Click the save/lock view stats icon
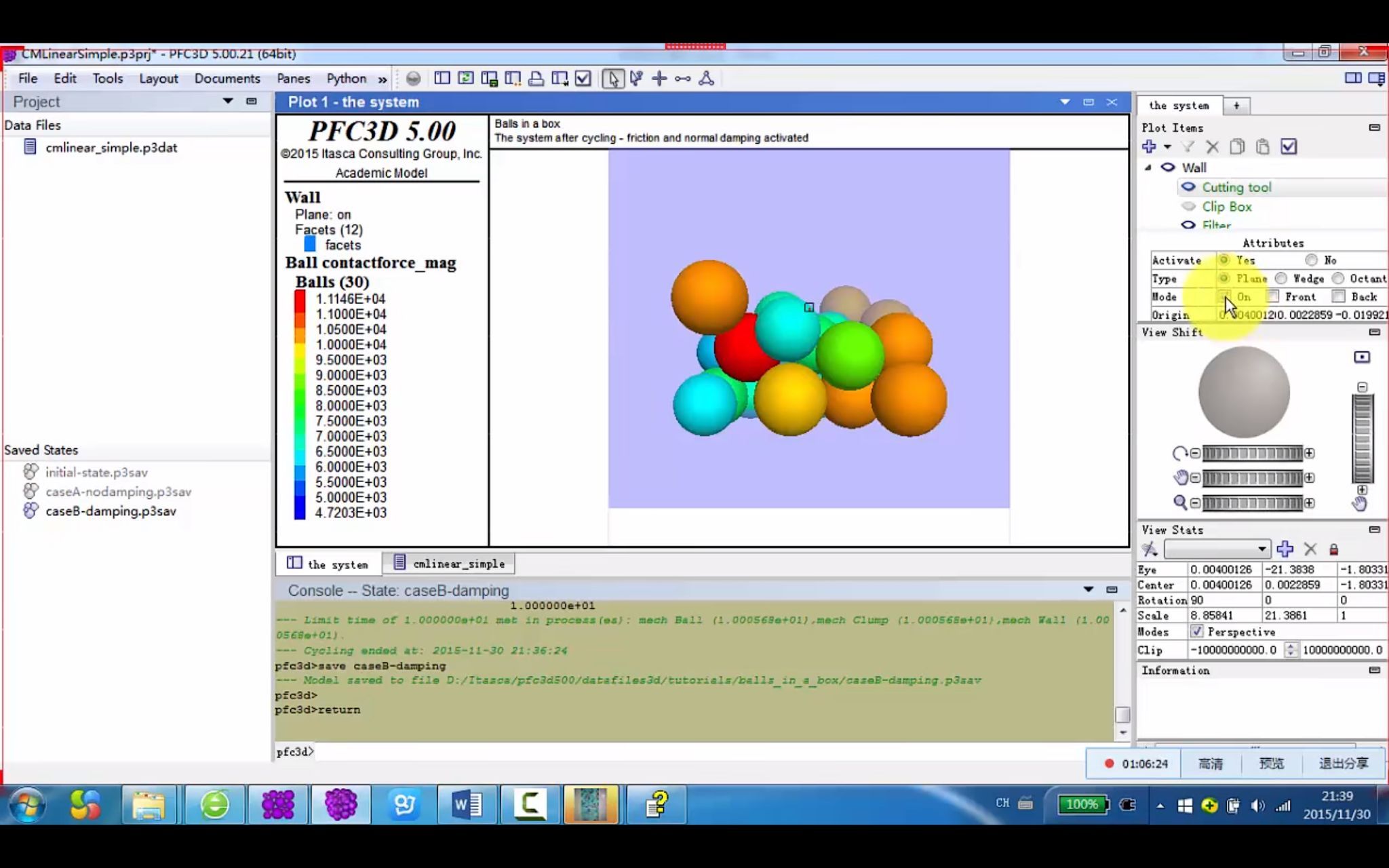The width and height of the screenshot is (1389, 868). [x=1333, y=548]
